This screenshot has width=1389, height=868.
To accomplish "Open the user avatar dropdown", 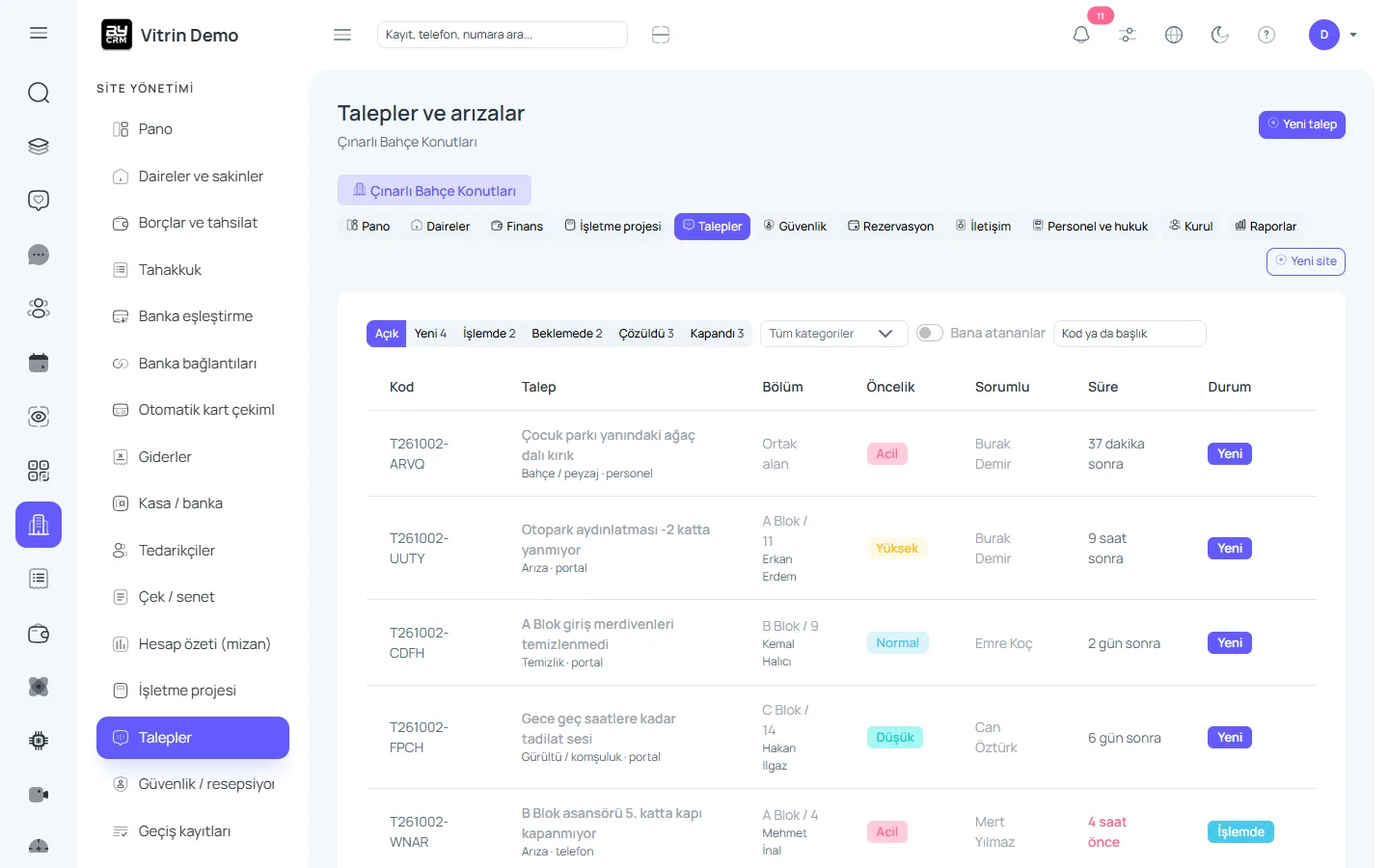I will click(1333, 35).
